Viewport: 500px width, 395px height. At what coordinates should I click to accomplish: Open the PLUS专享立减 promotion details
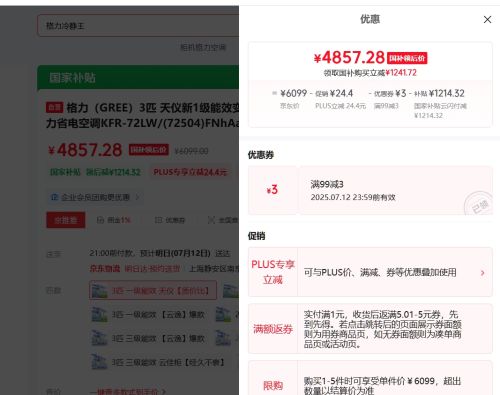tap(370, 272)
